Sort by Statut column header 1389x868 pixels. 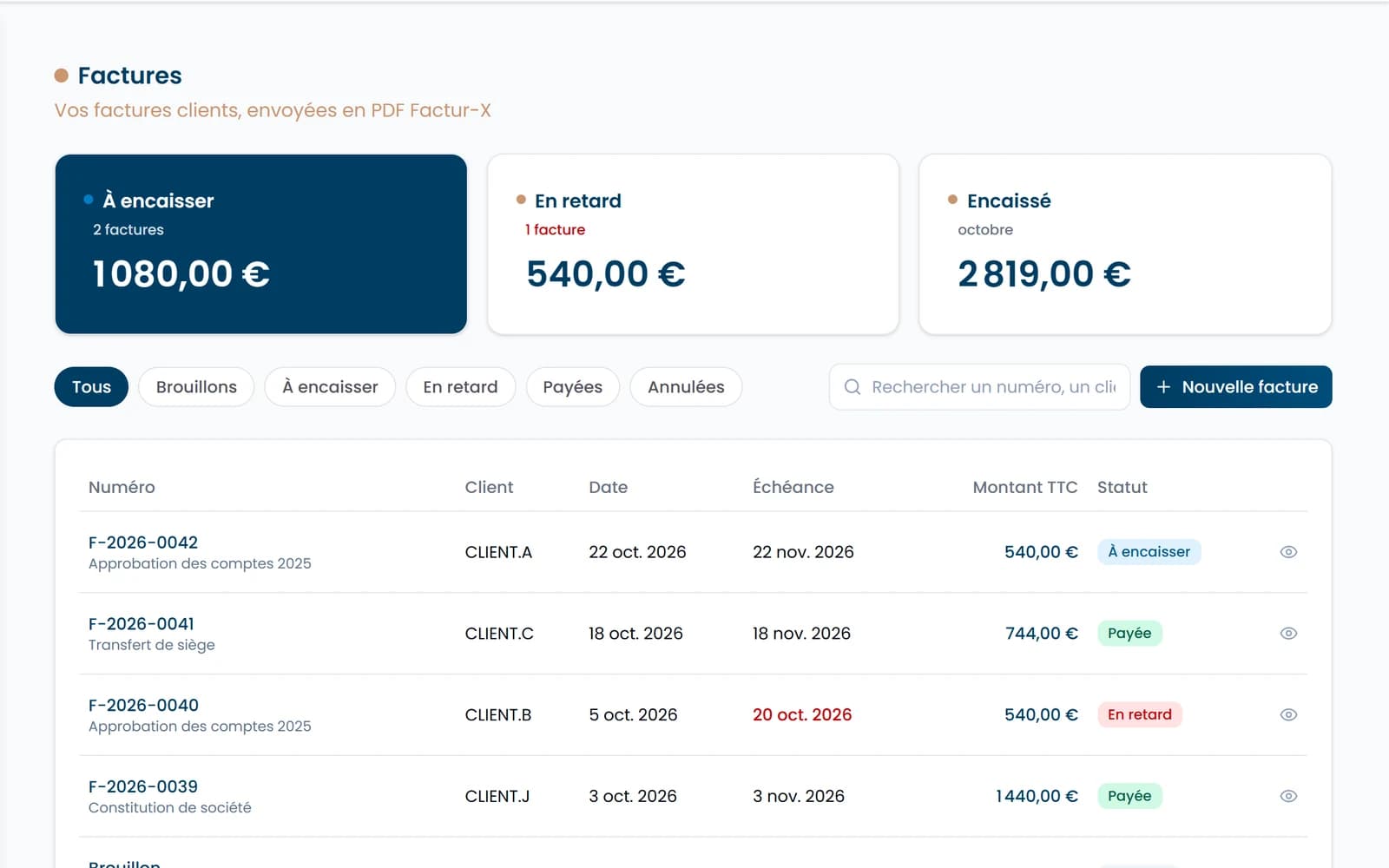[x=1122, y=487]
